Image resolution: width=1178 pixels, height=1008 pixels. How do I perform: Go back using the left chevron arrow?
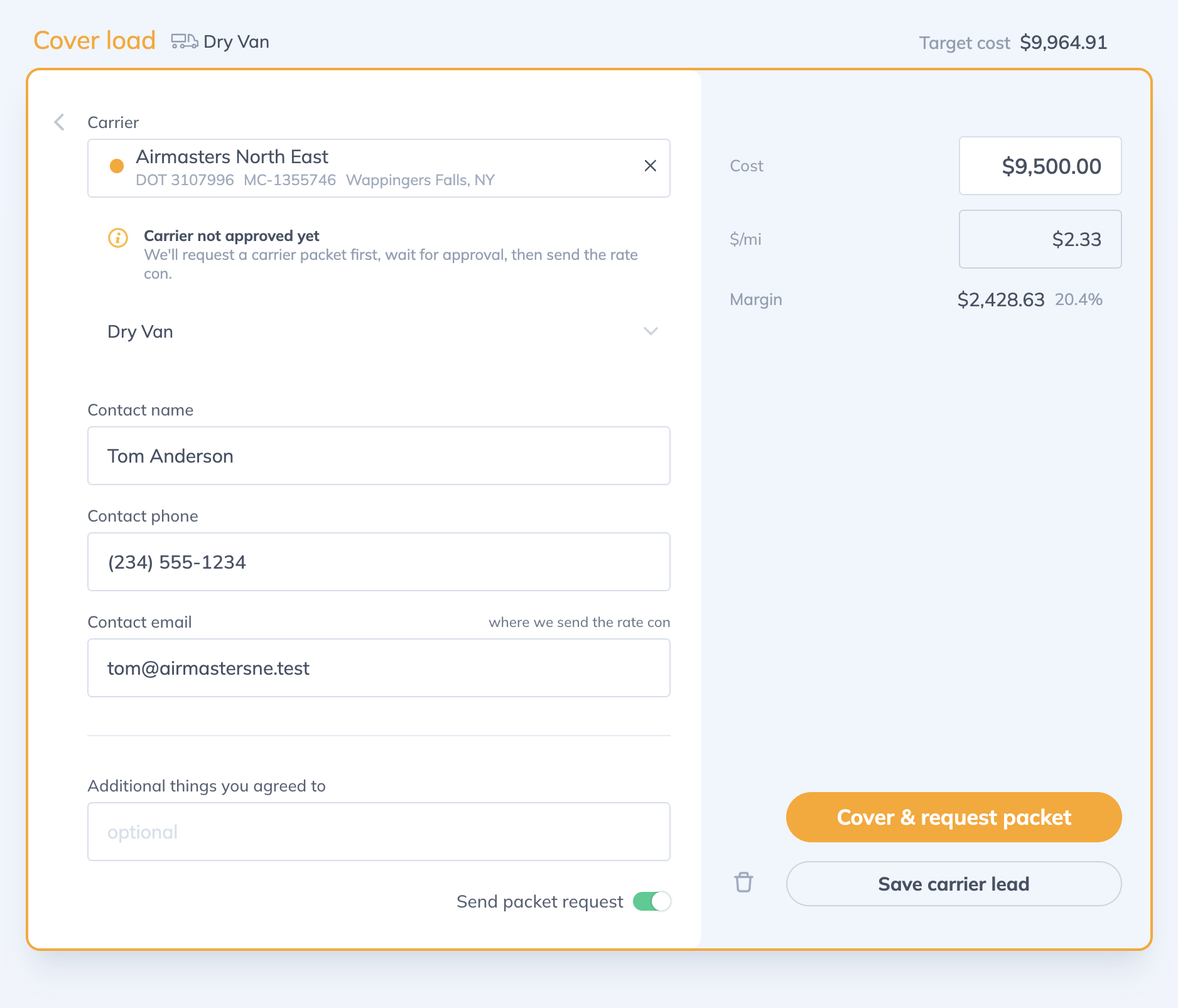(60, 122)
